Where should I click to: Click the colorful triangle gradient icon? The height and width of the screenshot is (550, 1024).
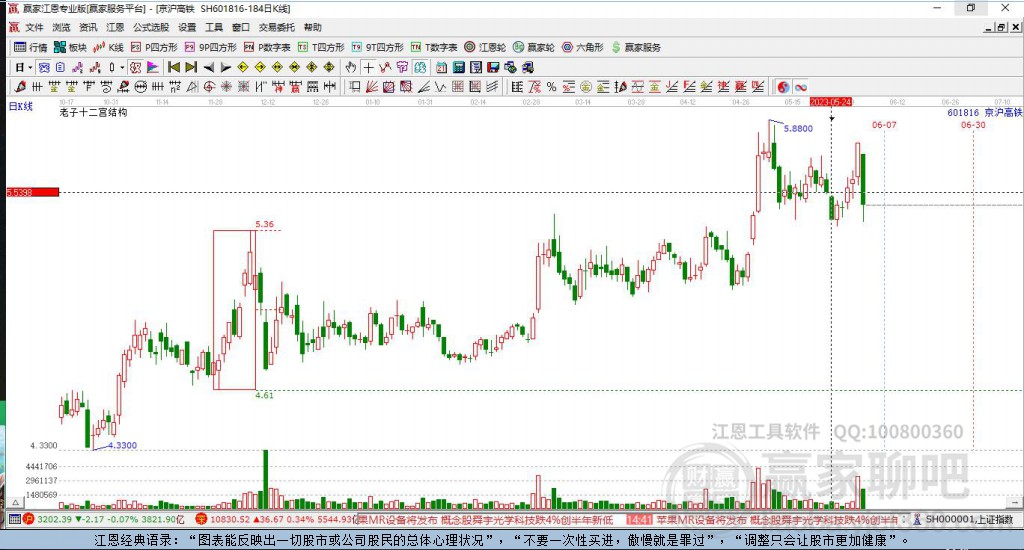(x=152, y=67)
